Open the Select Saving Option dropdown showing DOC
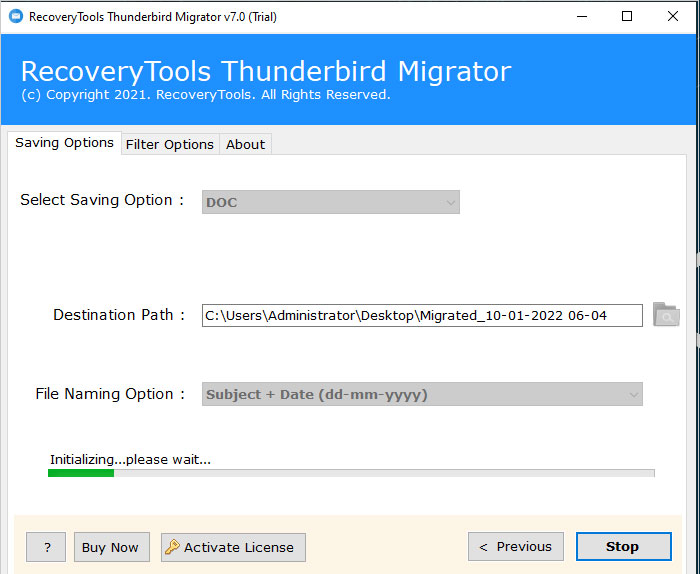The width and height of the screenshot is (700, 574). [330, 202]
